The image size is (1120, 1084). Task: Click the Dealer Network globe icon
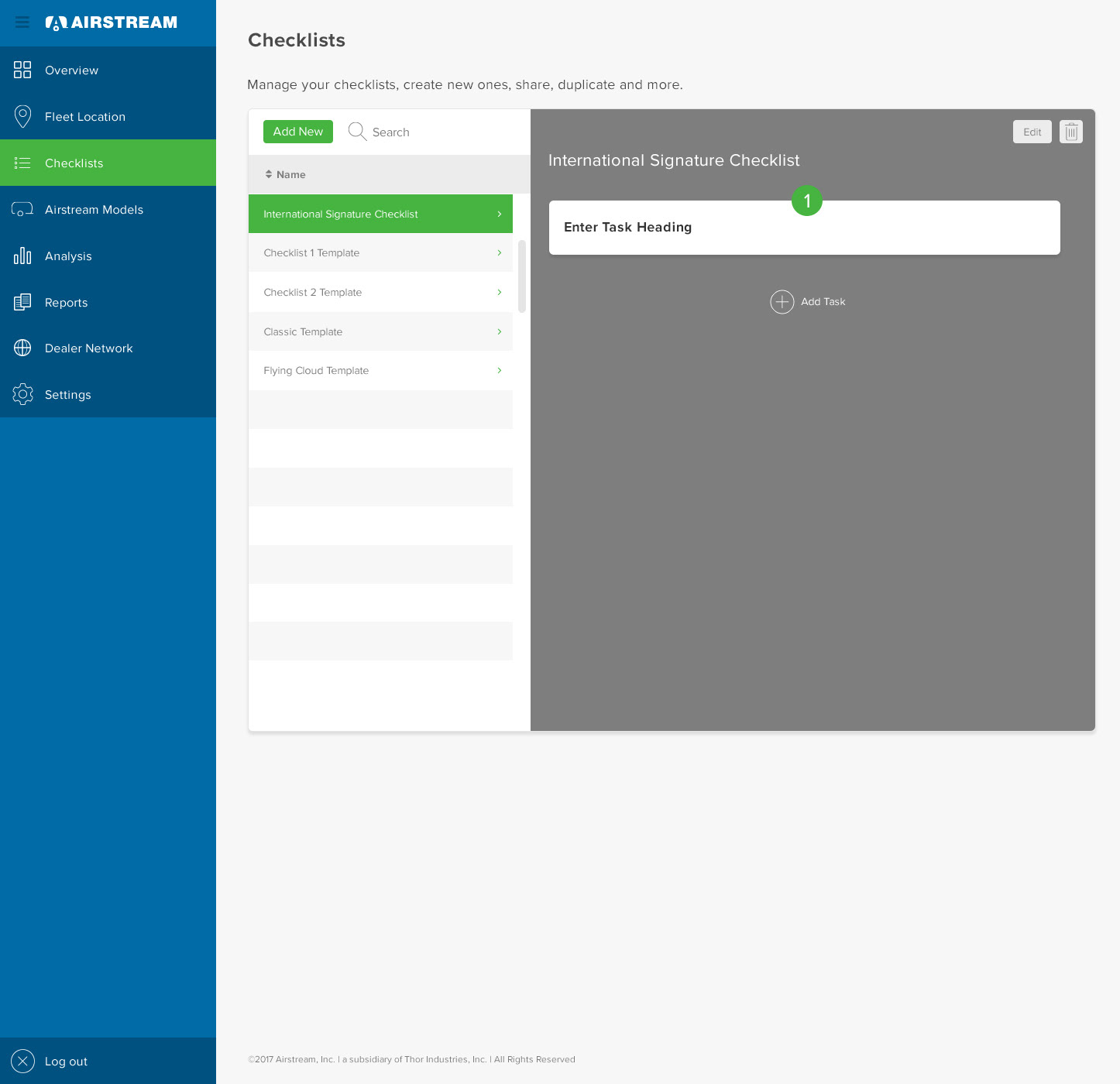[22, 348]
